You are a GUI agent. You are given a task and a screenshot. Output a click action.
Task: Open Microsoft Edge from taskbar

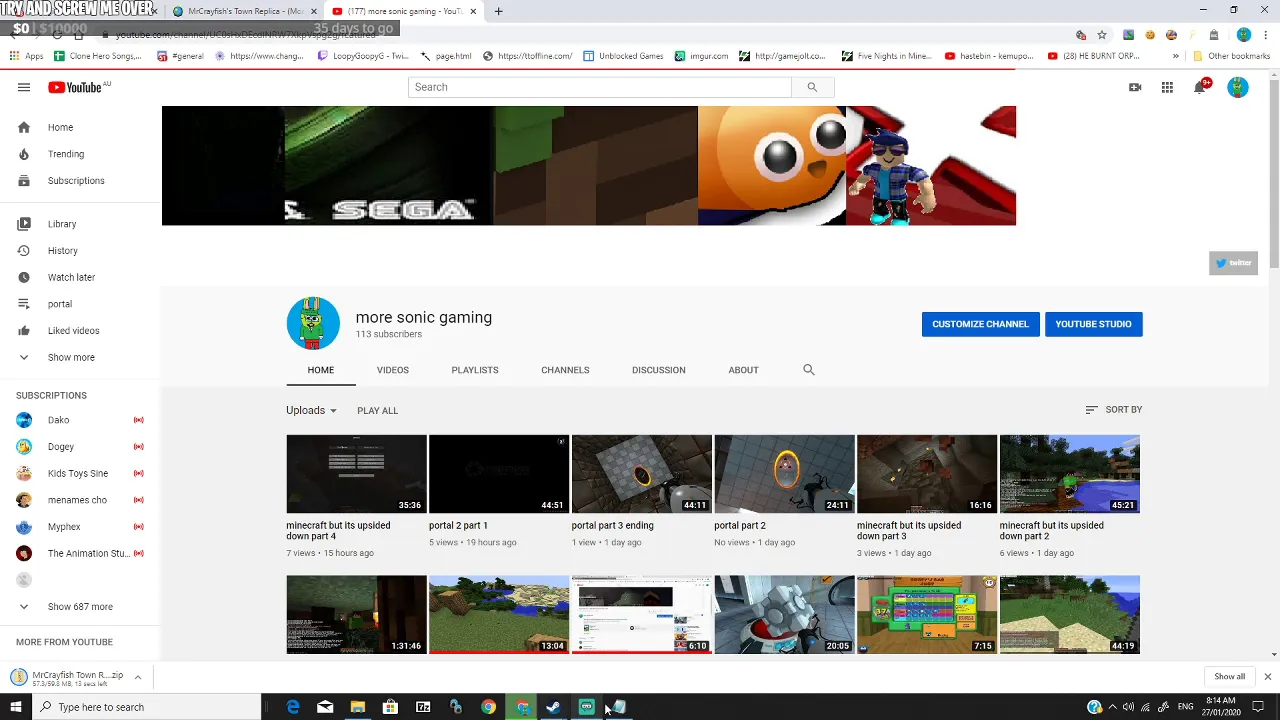click(x=293, y=707)
